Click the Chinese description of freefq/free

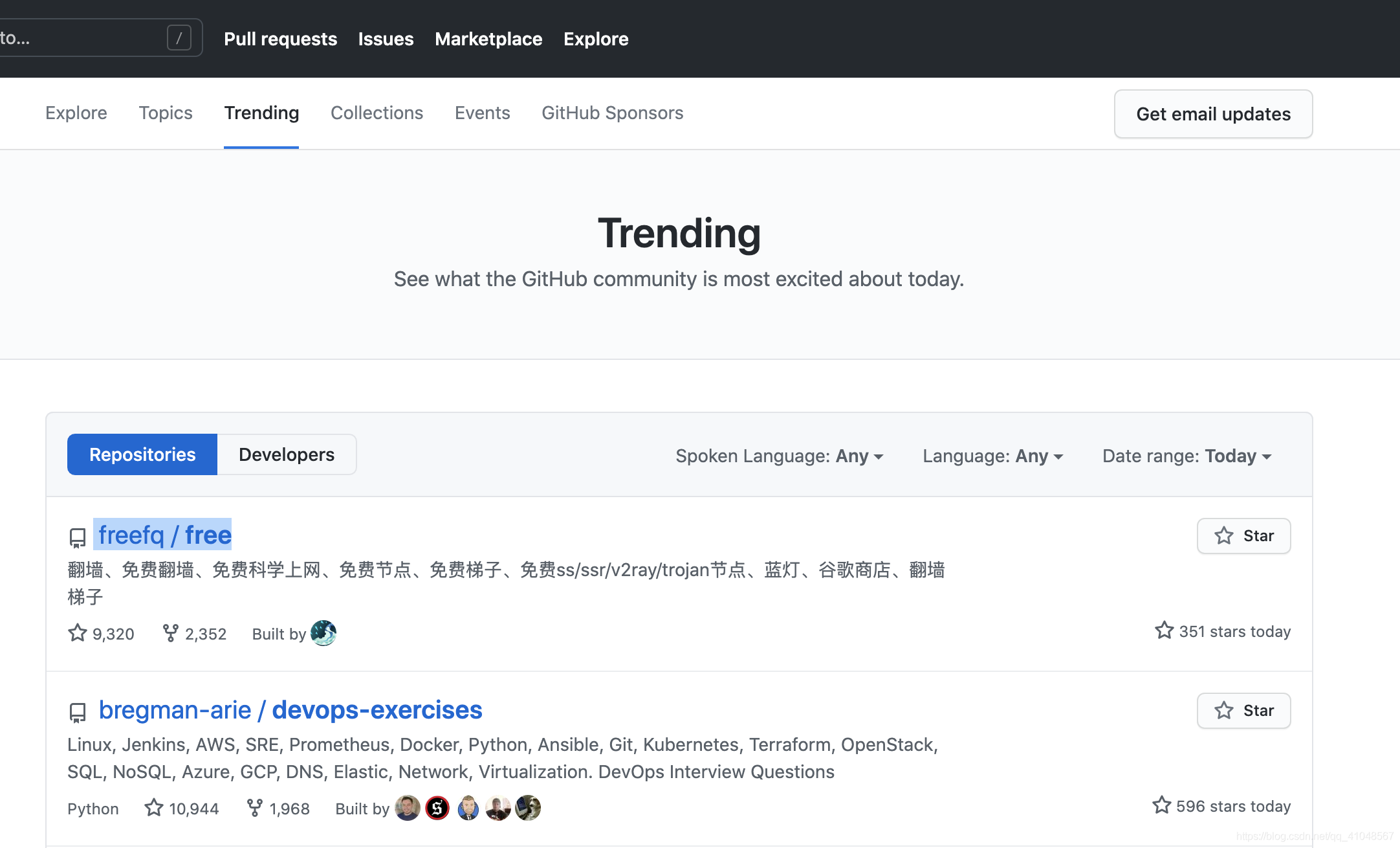pos(506,583)
